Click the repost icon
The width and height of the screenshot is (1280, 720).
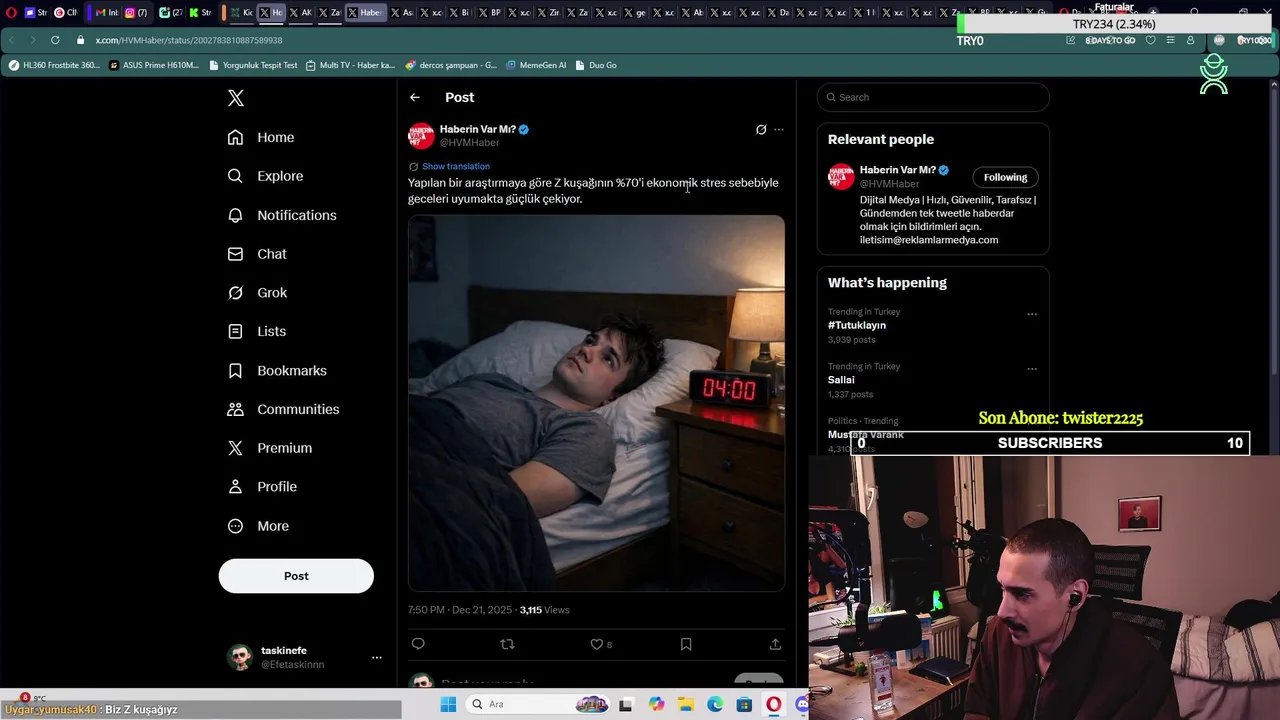pos(507,644)
